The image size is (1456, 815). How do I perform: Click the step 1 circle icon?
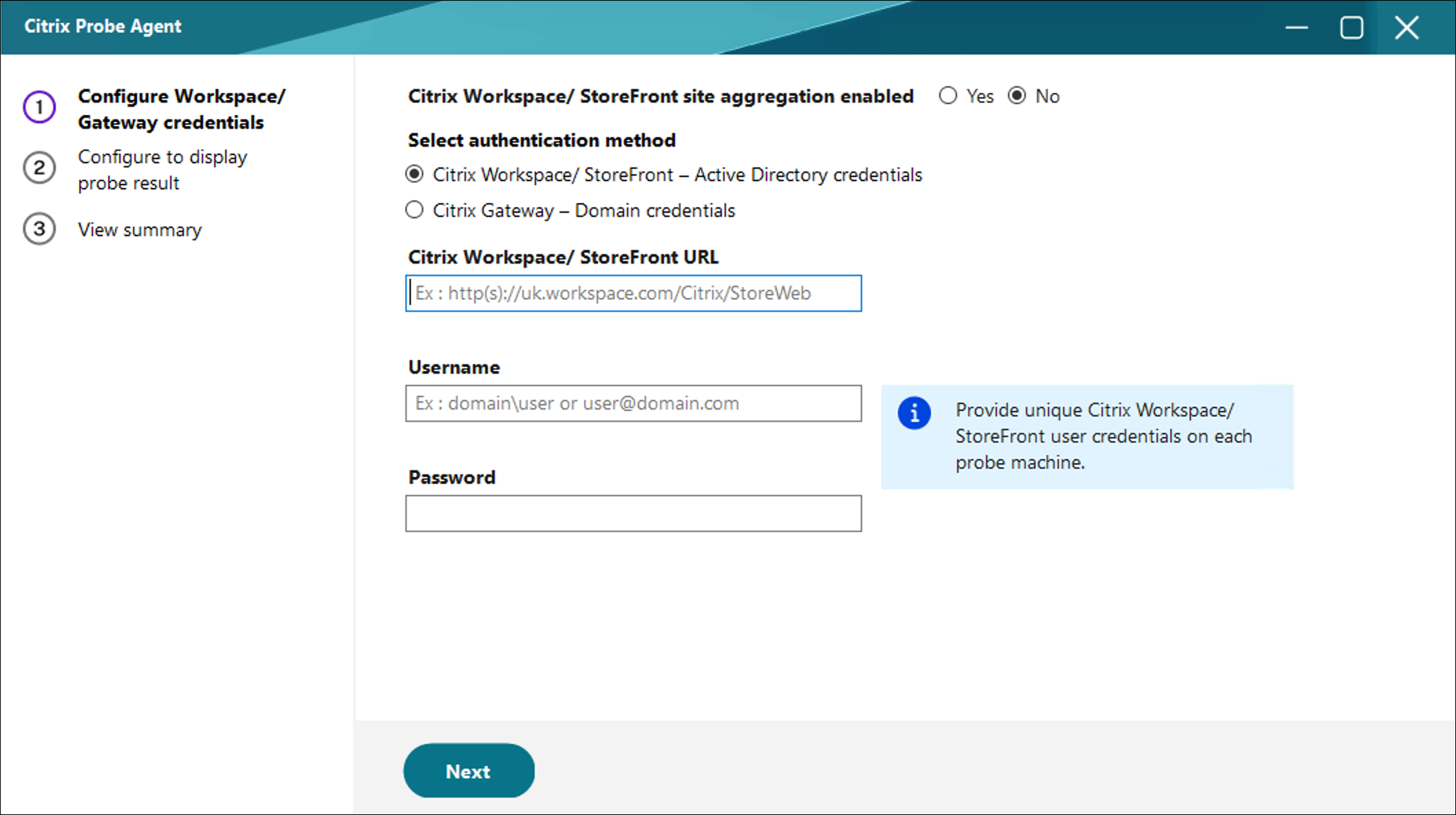pyautogui.click(x=39, y=107)
